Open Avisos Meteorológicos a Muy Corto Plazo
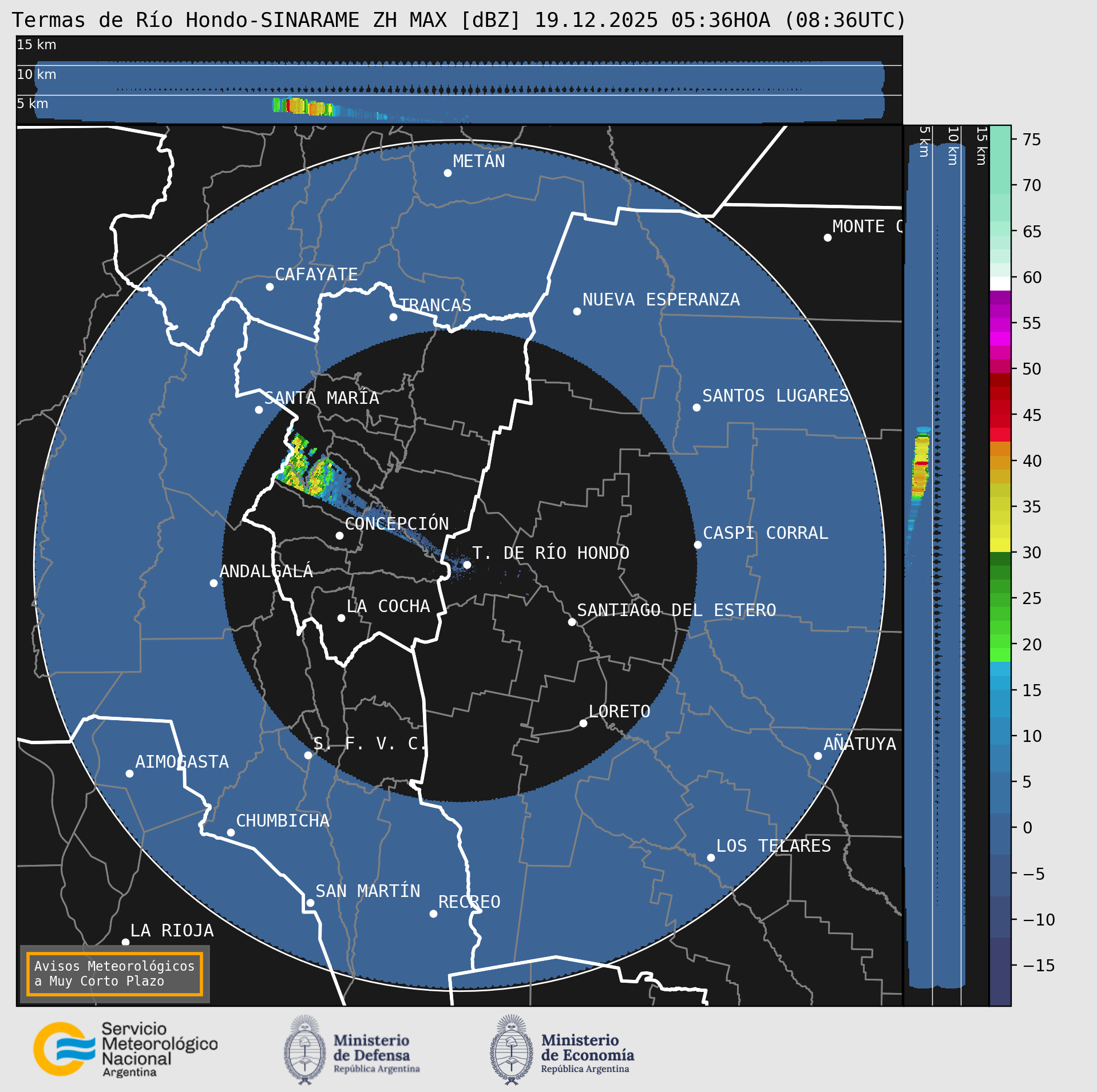The image size is (1097, 1092). pyautogui.click(x=114, y=974)
